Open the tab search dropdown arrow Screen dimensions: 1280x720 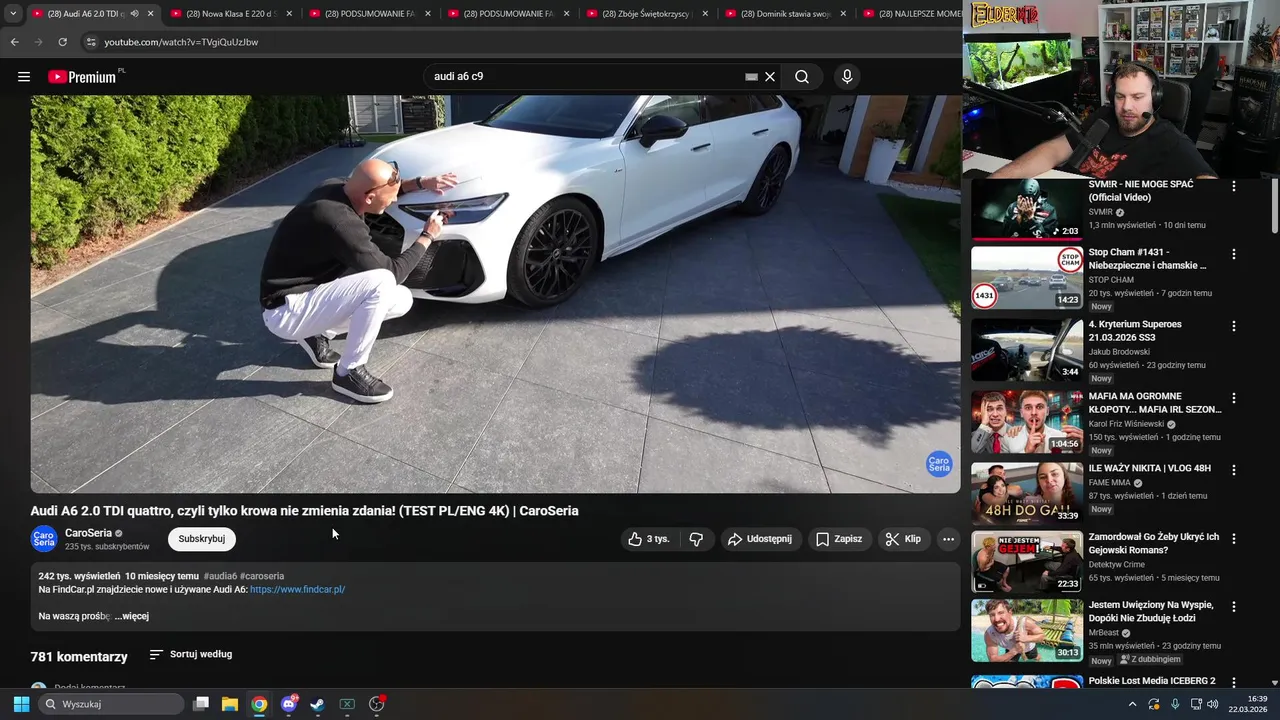coord(13,14)
